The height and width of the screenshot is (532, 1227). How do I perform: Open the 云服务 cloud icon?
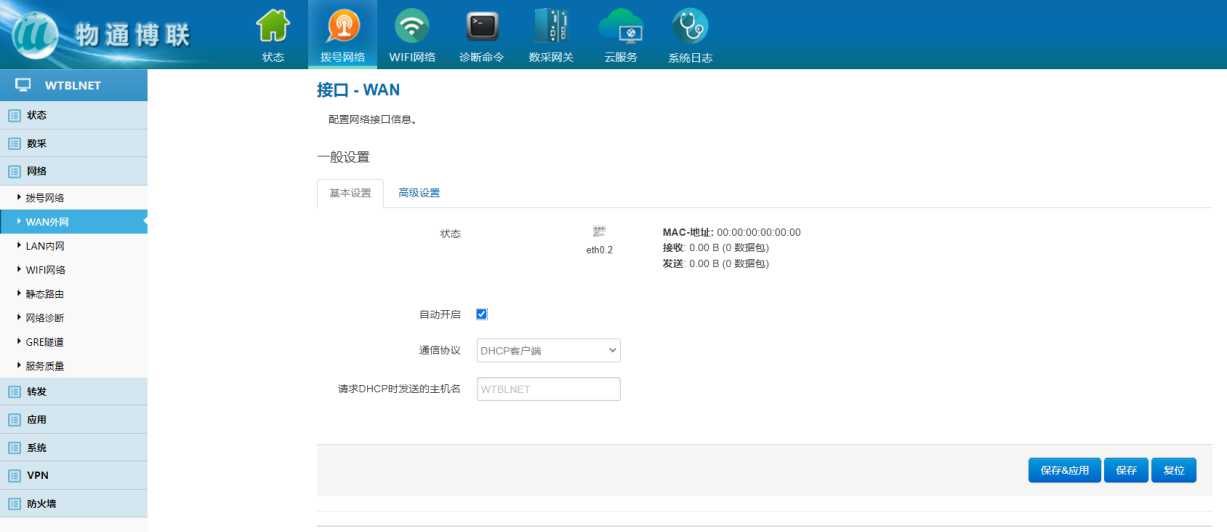[620, 26]
